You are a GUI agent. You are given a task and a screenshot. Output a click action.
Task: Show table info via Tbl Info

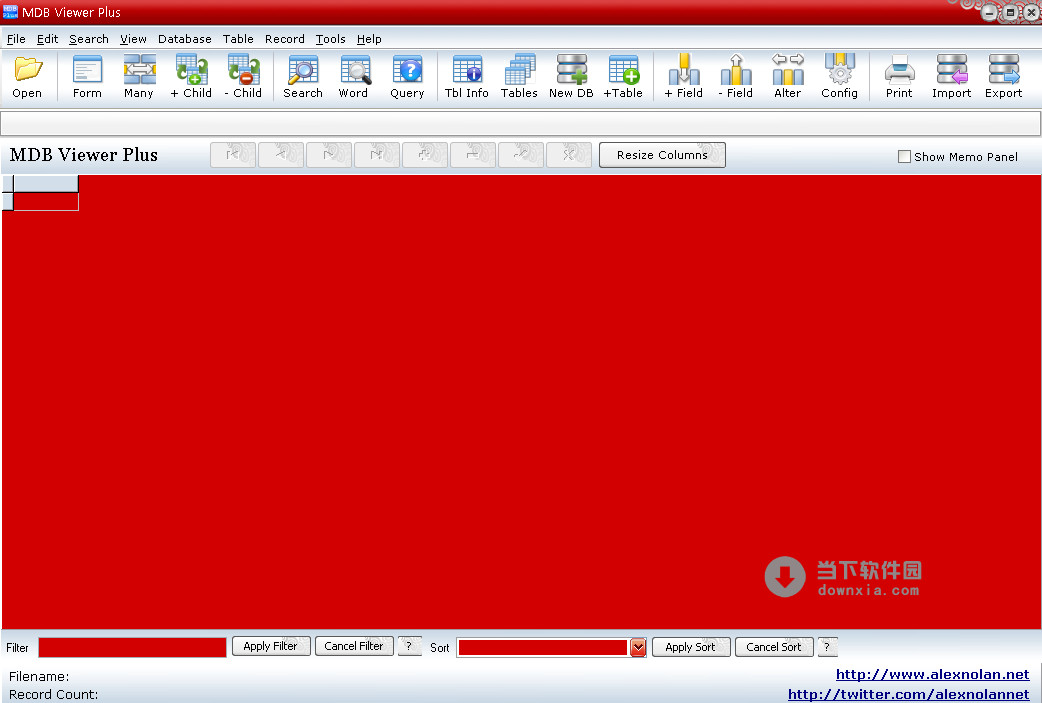pos(467,77)
